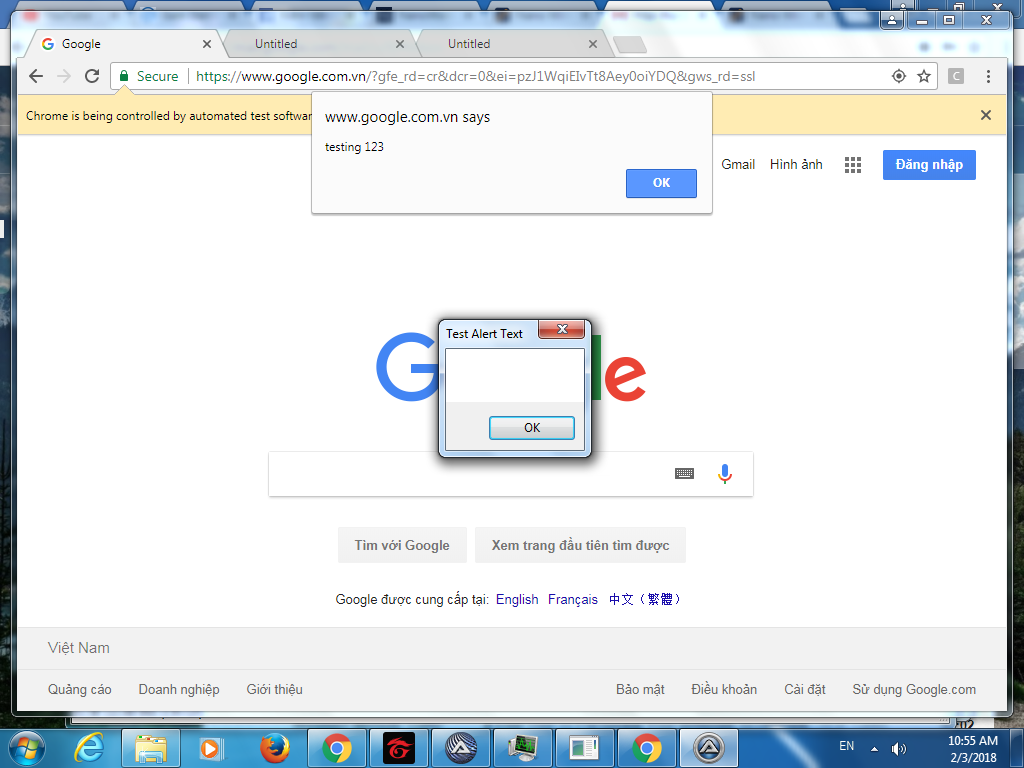Switch to the second Untitled tab
1024x768 pixels.
click(511, 44)
